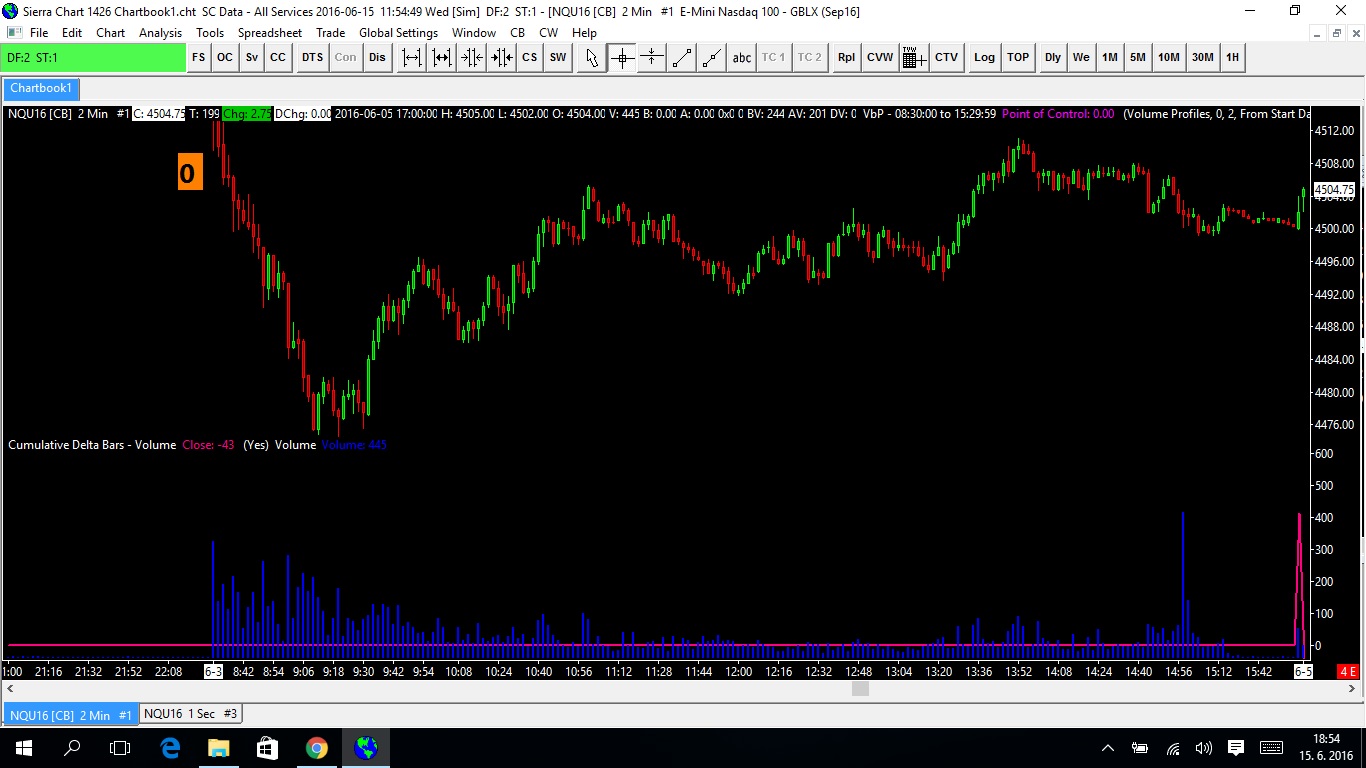Select the small-cross adjust tool
Image resolution: width=1366 pixels, height=768 pixels.
point(652,57)
